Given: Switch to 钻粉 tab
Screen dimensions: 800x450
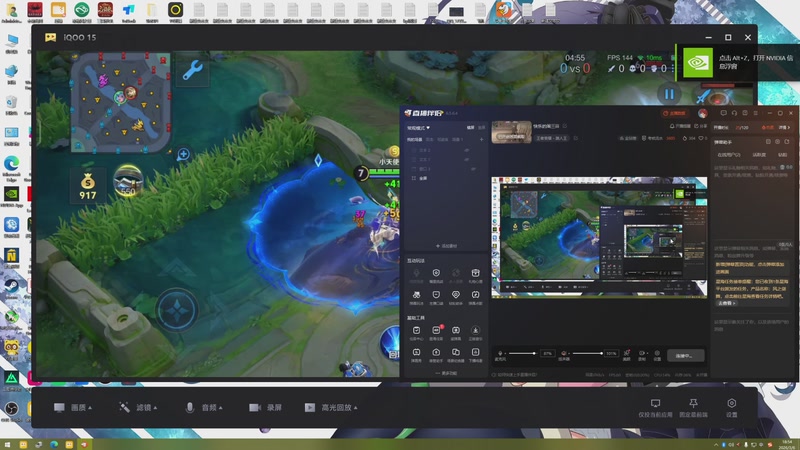Looking at the screenshot, I should click(783, 155).
